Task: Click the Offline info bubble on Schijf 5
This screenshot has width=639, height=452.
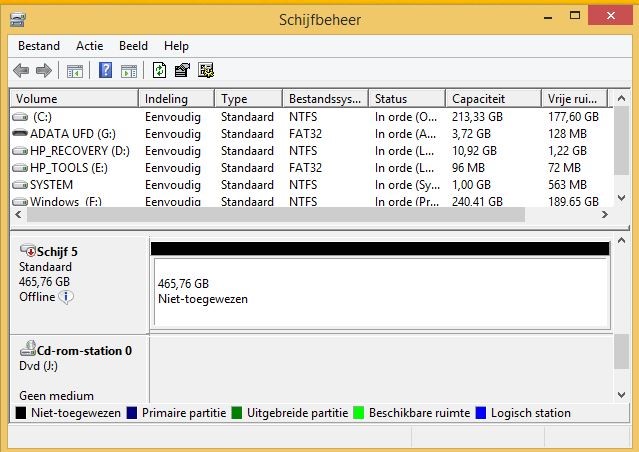Action: [66, 297]
